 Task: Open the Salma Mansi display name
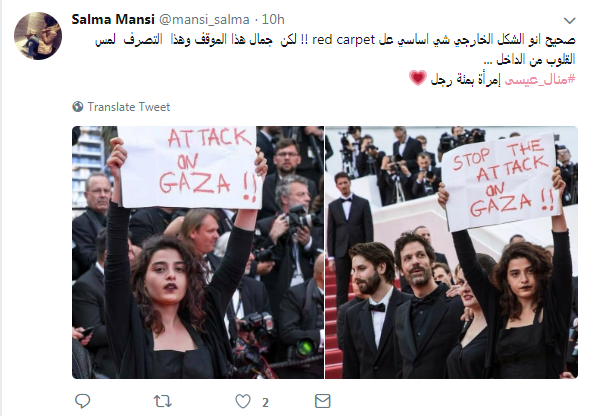point(113,20)
